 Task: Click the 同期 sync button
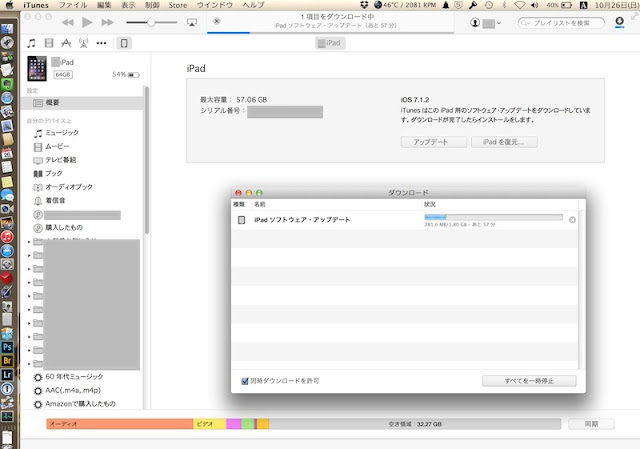point(591,424)
